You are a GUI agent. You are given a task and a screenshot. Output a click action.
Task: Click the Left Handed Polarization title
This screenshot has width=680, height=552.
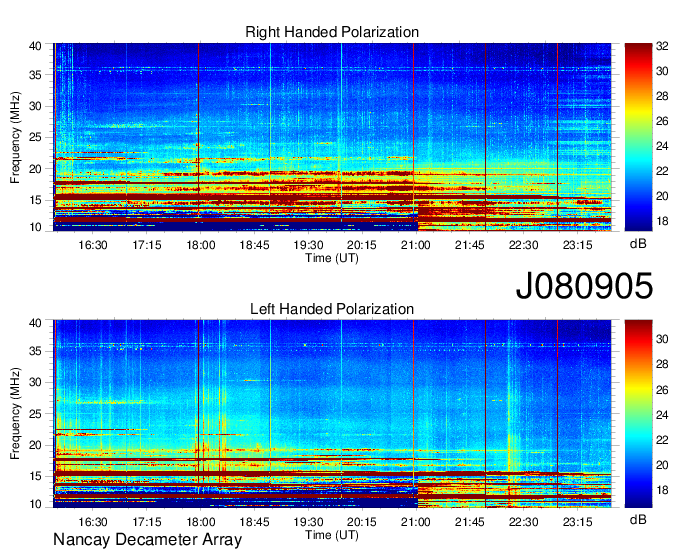(332, 309)
